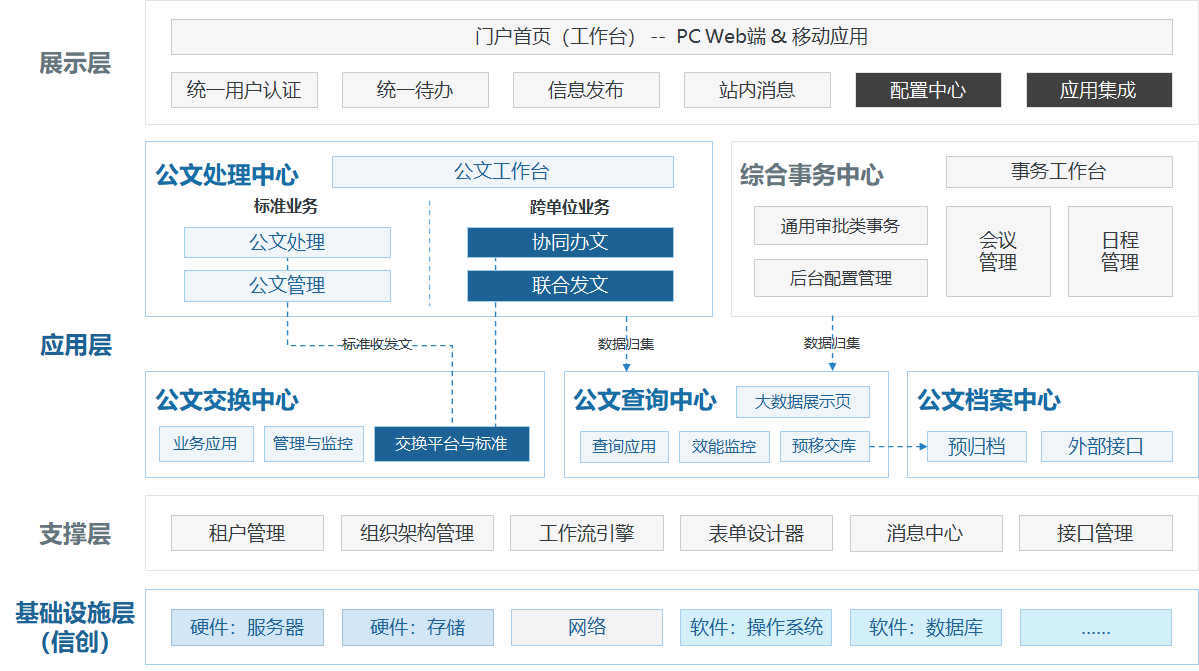Click the 表单设计器 box

coord(756,533)
